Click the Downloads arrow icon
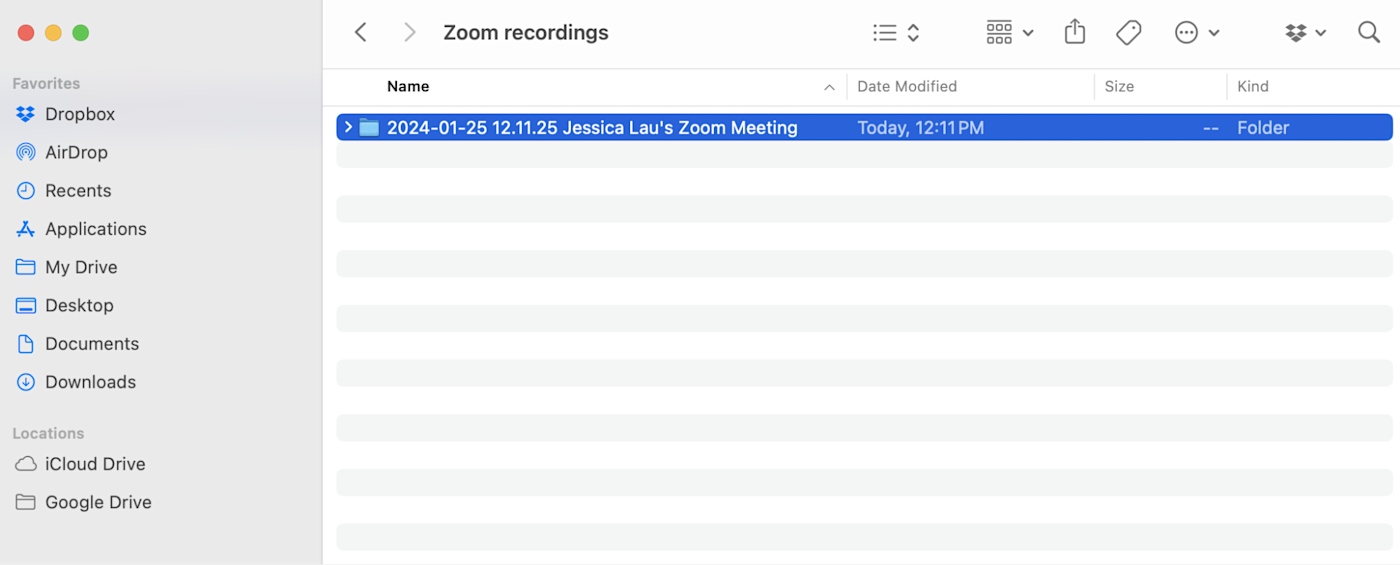 pyautogui.click(x=25, y=382)
